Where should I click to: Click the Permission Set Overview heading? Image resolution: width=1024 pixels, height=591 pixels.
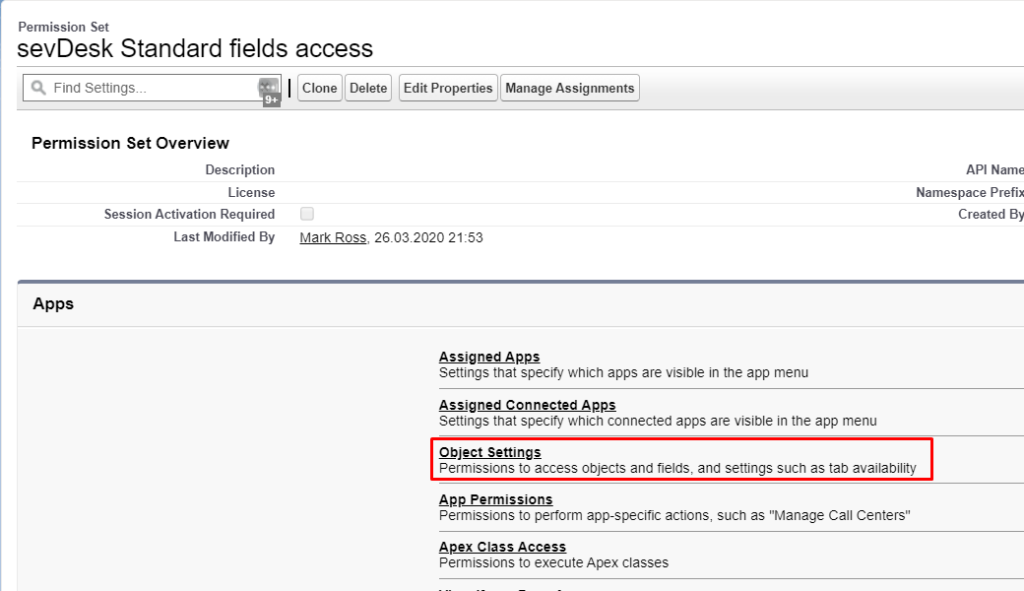click(130, 143)
